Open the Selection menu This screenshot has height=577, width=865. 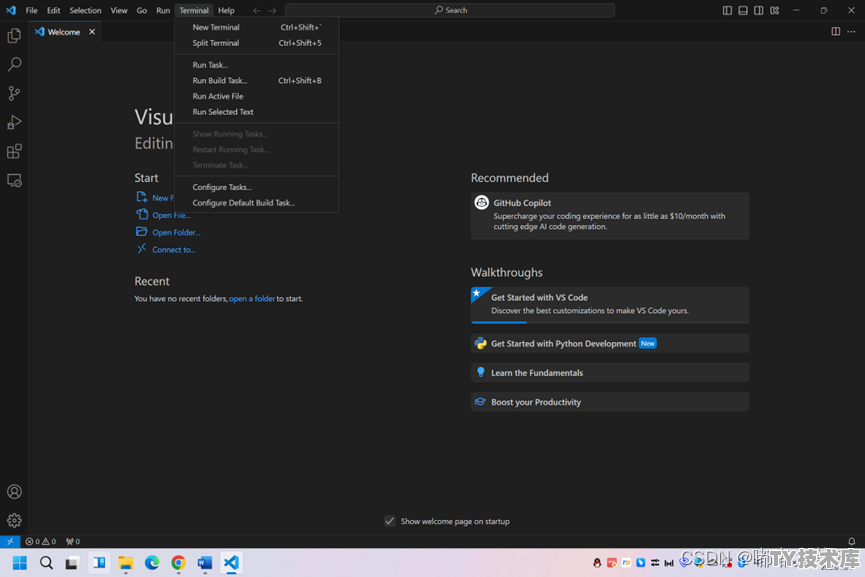point(86,10)
